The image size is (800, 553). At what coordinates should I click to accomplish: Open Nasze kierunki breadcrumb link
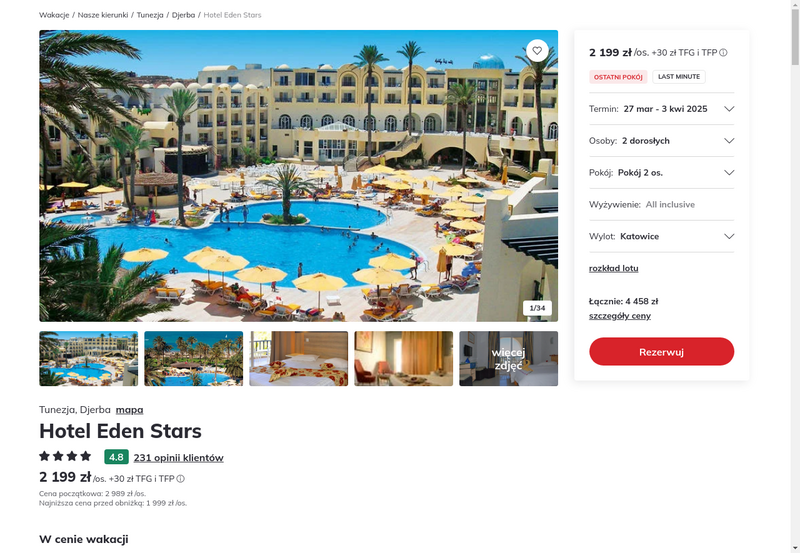[103, 15]
